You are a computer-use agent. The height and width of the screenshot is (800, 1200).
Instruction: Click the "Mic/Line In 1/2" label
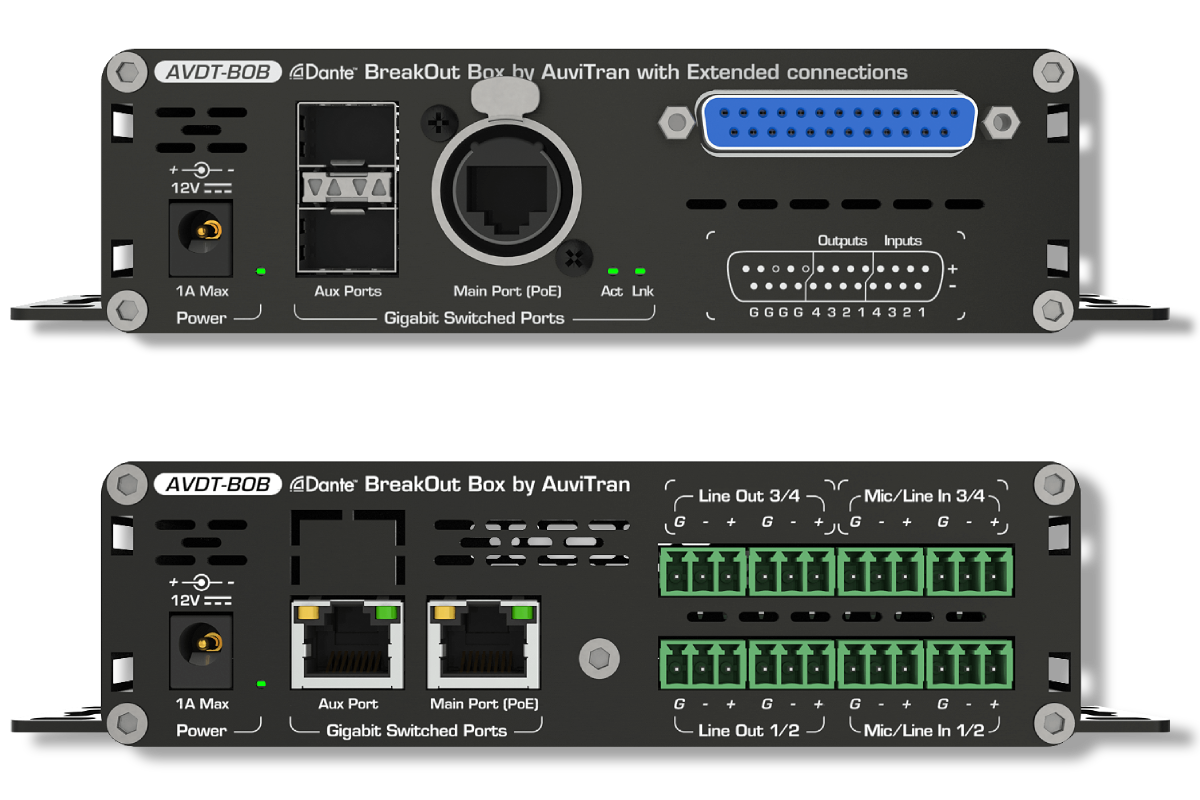(x=924, y=731)
